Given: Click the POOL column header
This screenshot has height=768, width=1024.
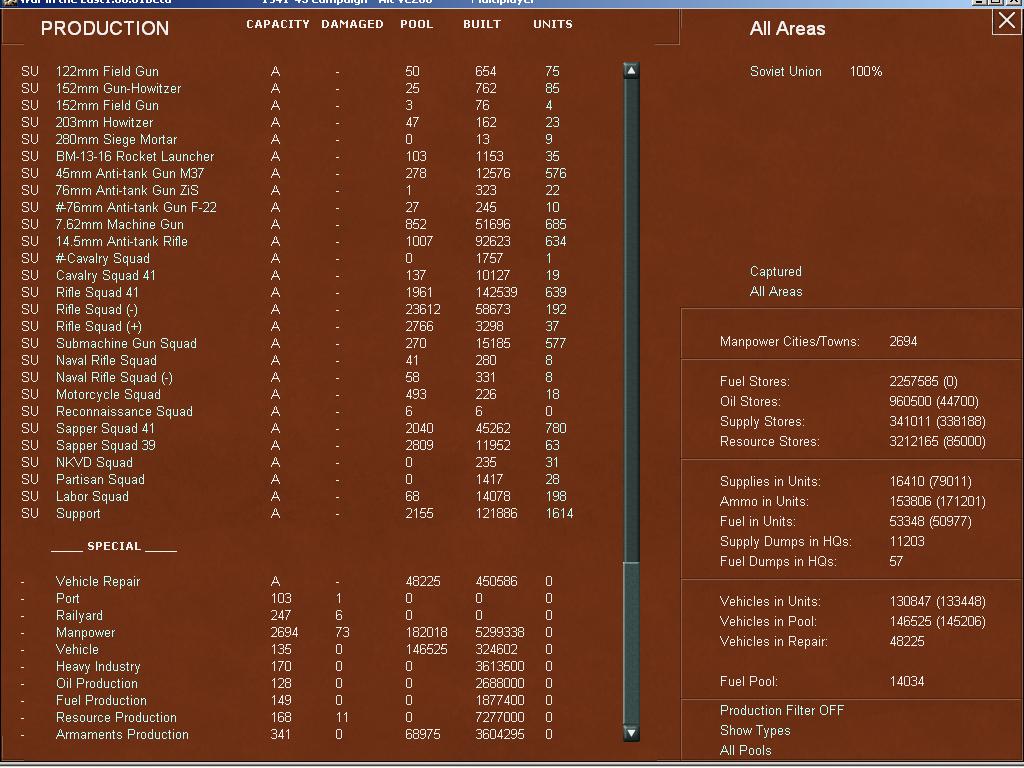Looking at the screenshot, I should (x=417, y=24).
